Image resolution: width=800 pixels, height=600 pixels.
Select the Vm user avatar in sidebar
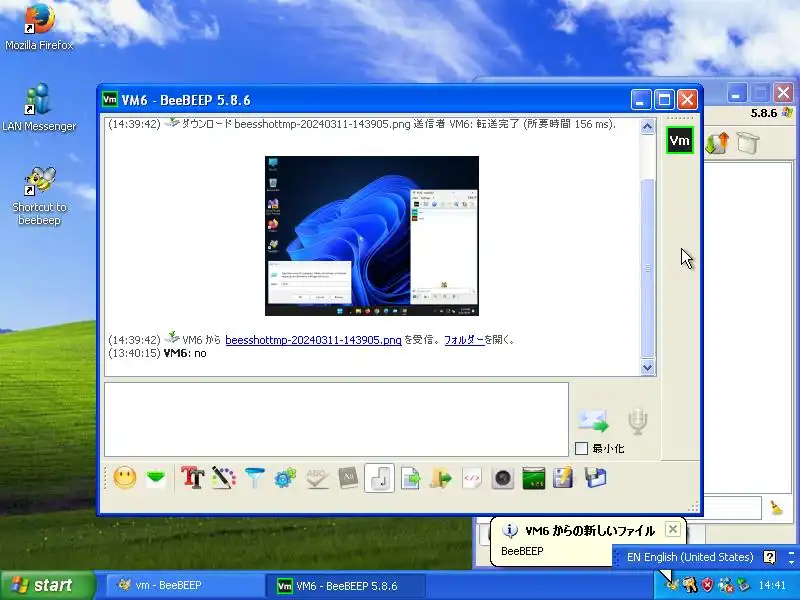point(680,140)
